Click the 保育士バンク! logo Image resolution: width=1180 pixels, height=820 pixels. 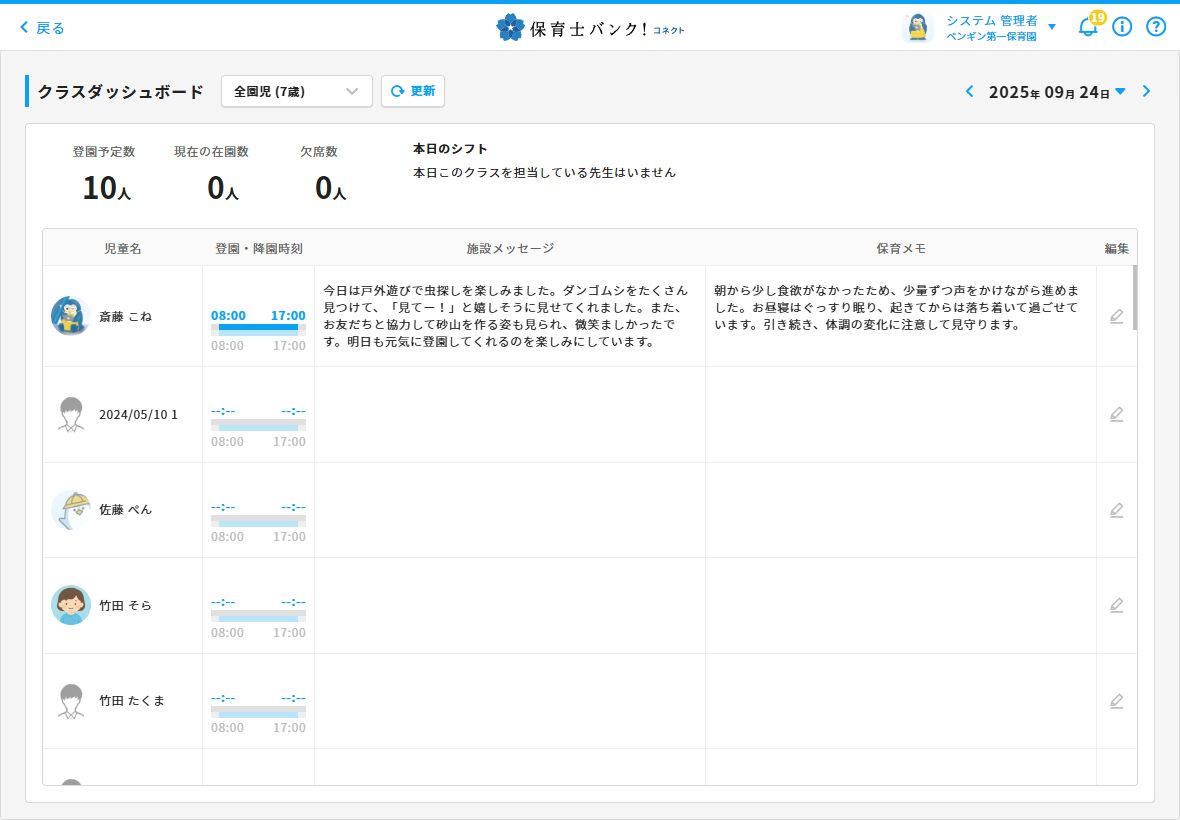[x=590, y=28]
